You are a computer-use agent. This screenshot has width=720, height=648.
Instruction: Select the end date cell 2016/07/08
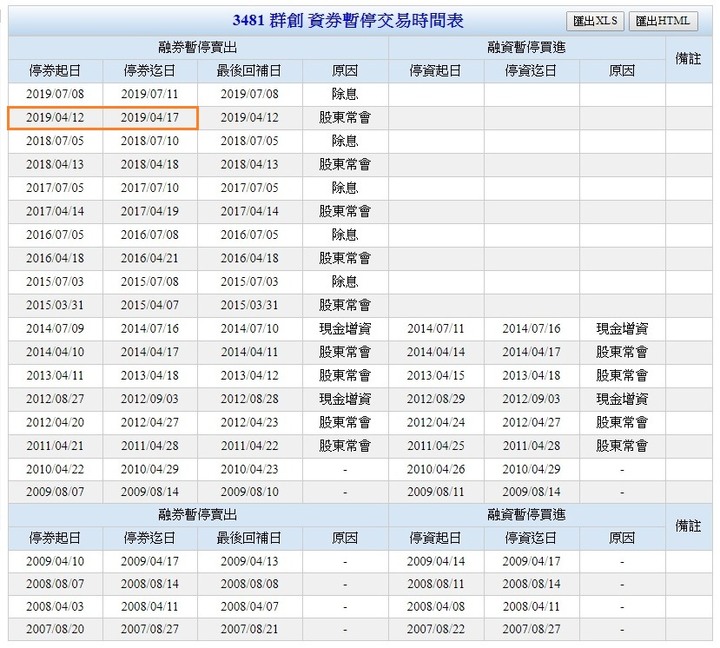point(150,235)
